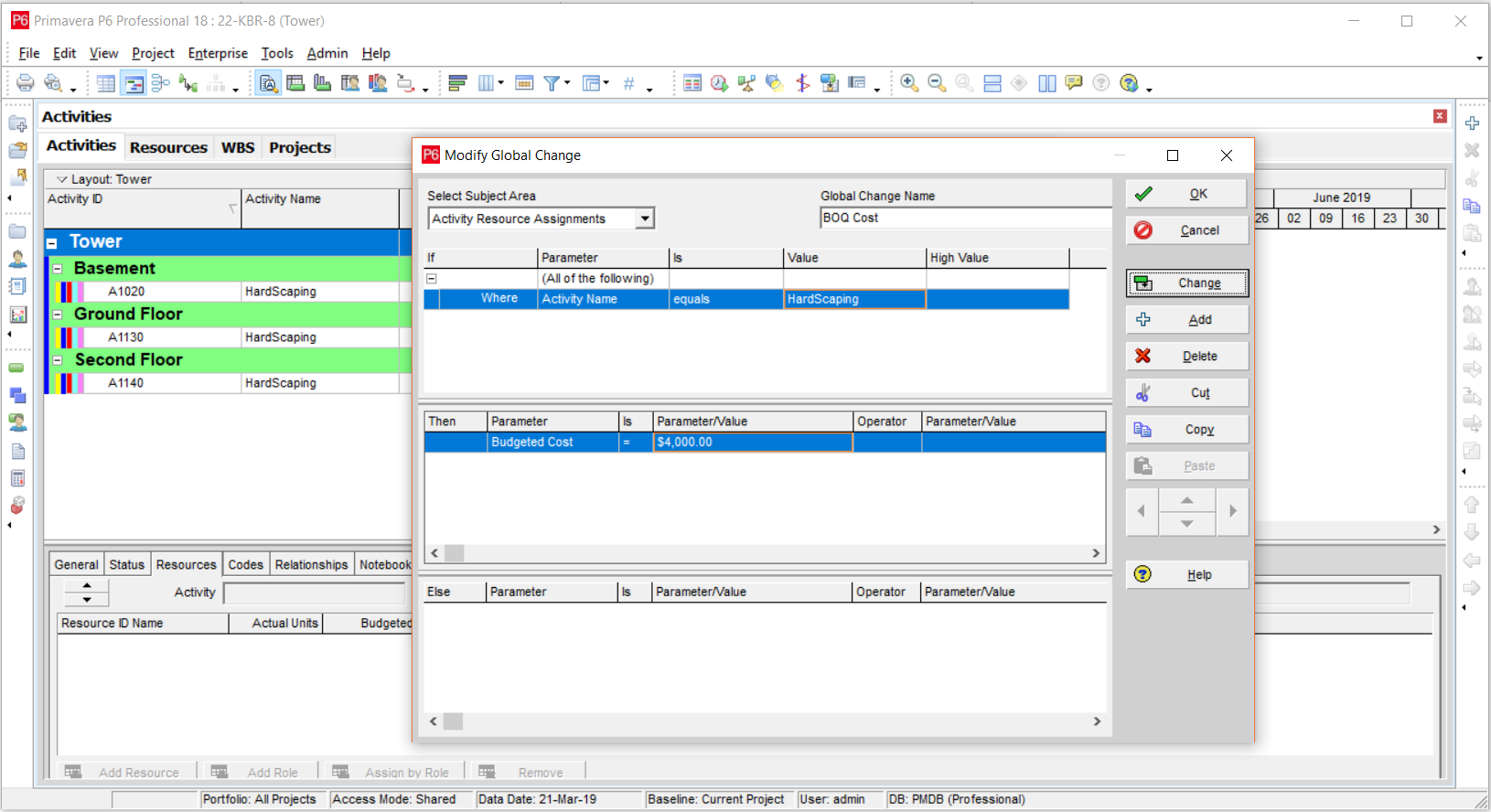This screenshot has width=1491, height=812.
Task: Open Select Subject Area dropdown
Action: 645,219
